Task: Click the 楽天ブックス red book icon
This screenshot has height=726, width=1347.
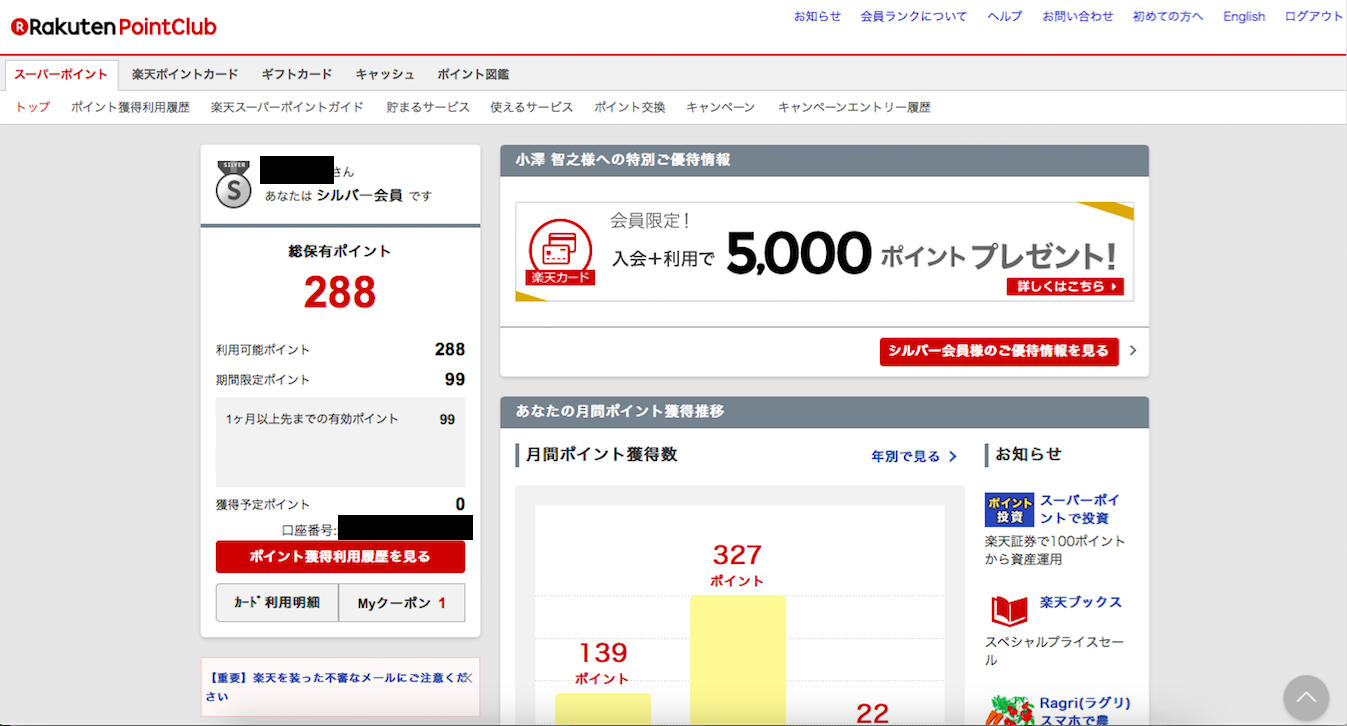Action: point(1009,609)
